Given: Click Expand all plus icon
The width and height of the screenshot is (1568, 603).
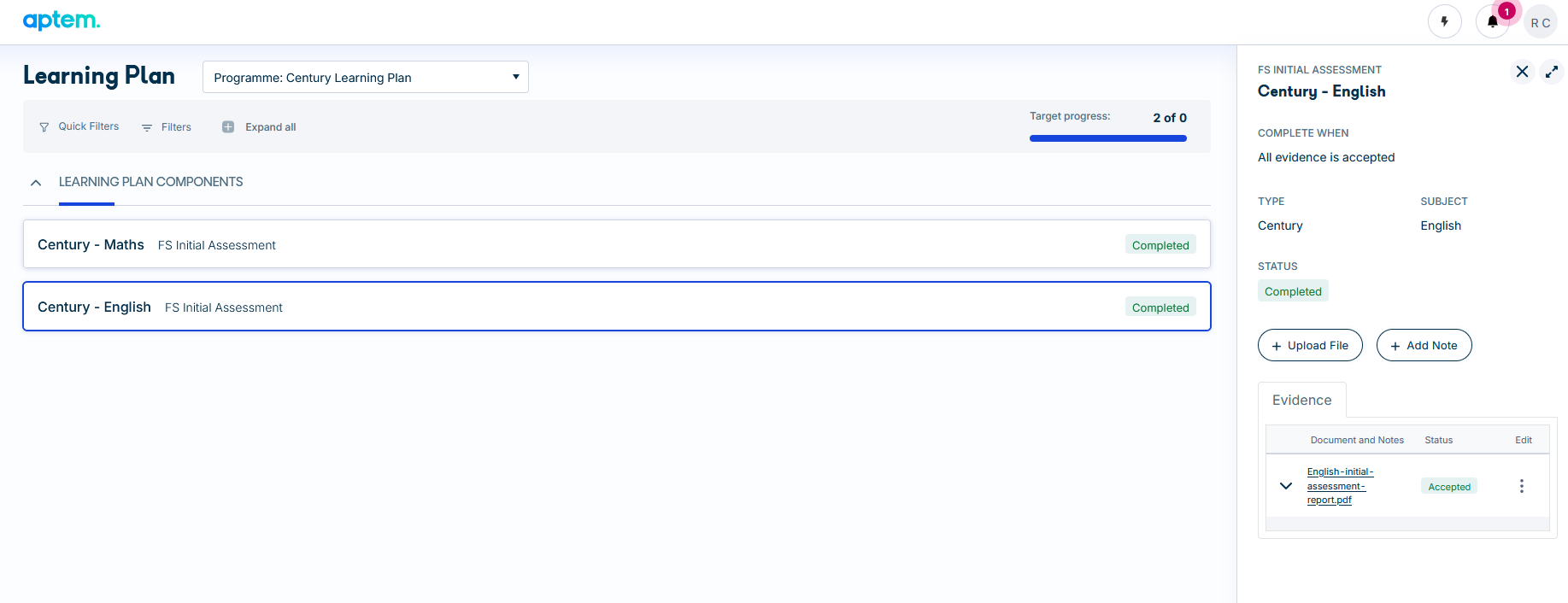Looking at the screenshot, I should pos(228,127).
